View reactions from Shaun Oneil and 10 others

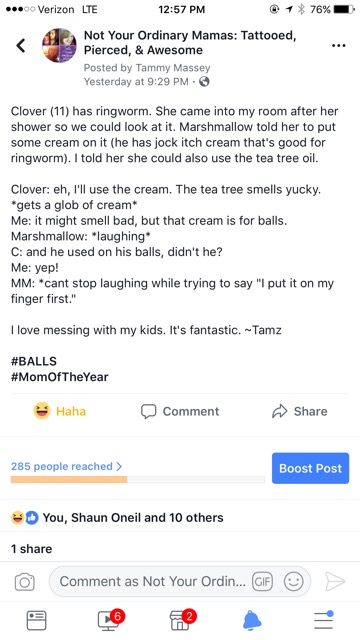click(117, 518)
